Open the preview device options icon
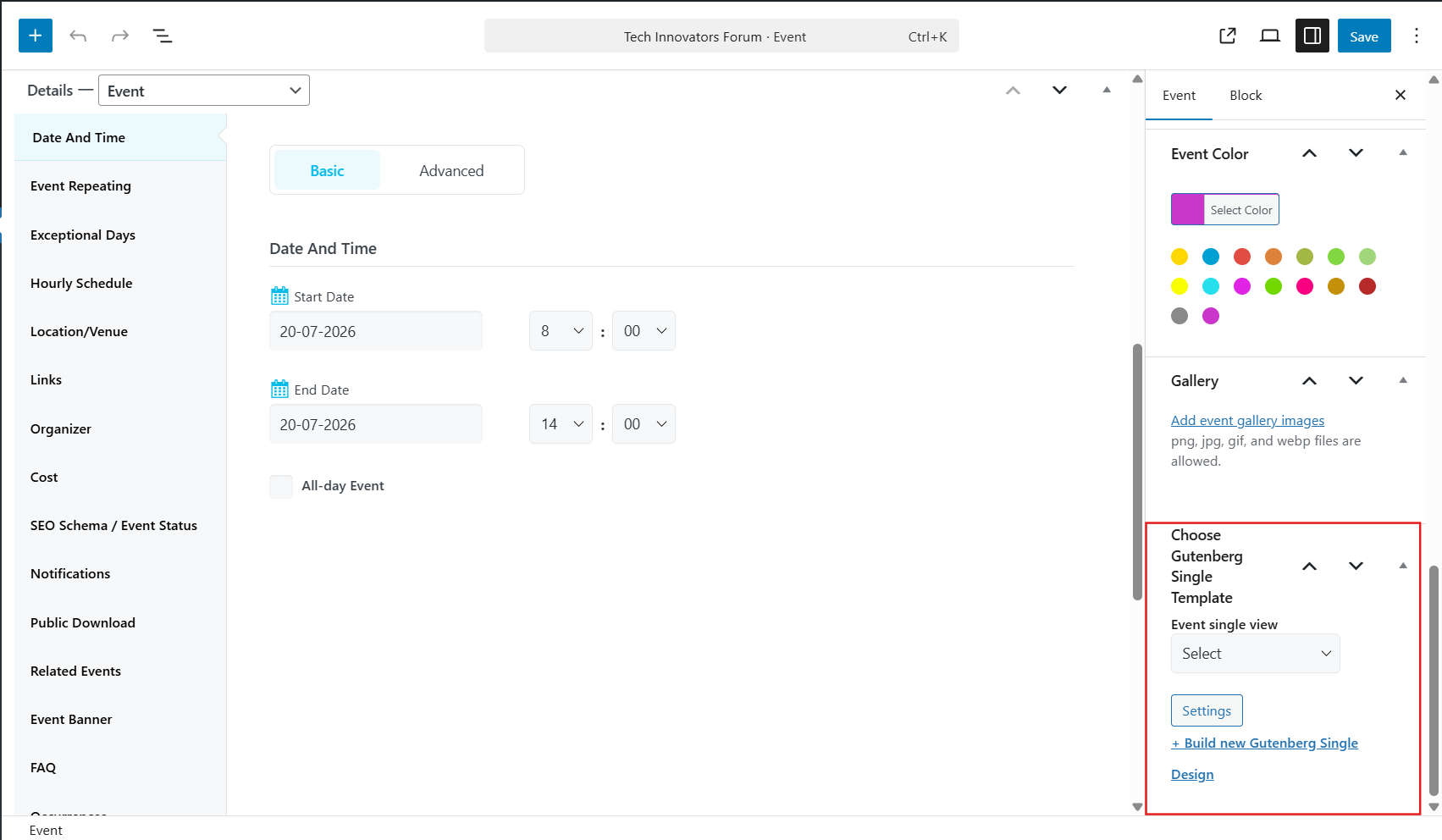 click(1269, 36)
